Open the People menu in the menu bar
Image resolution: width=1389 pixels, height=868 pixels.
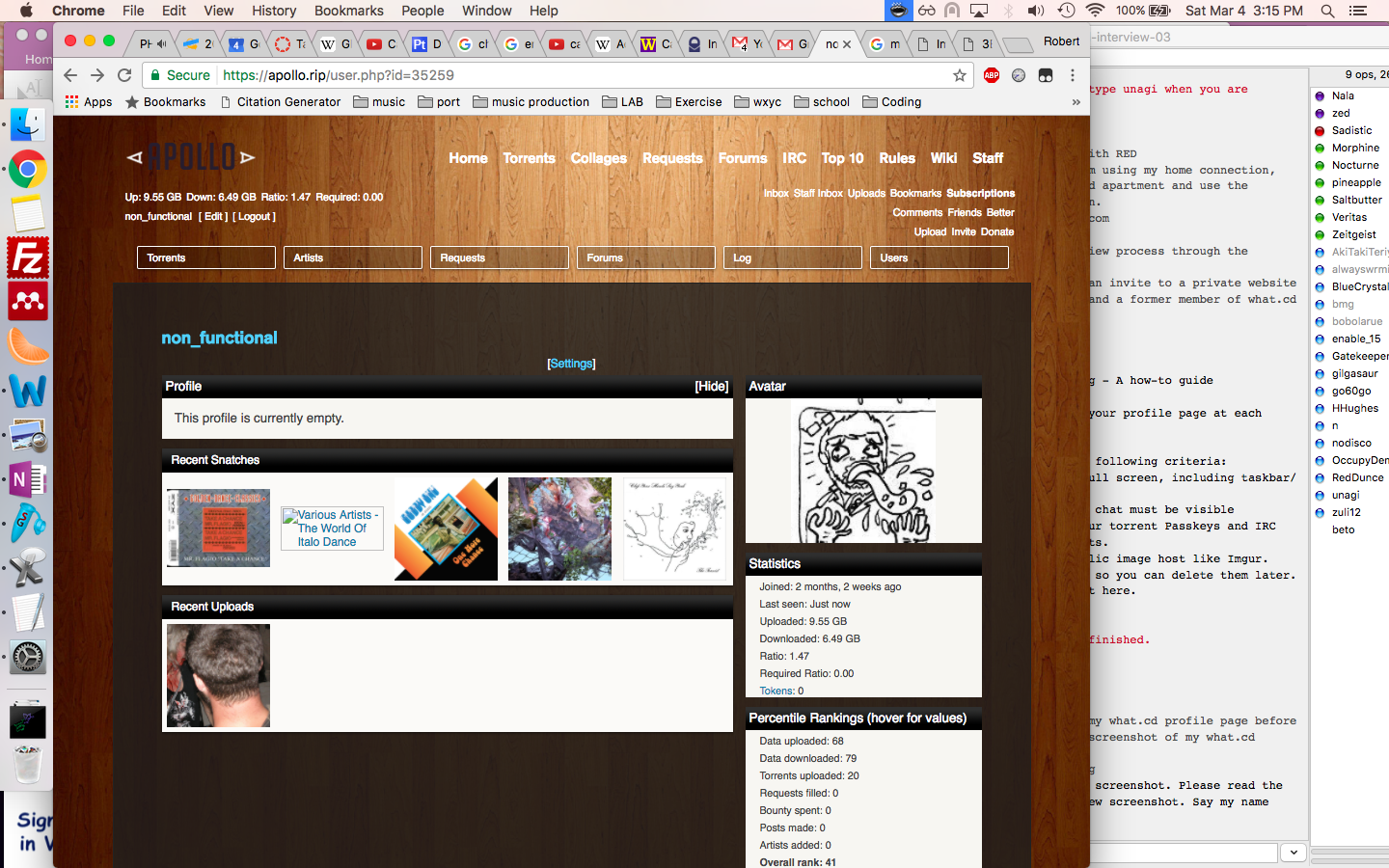tap(422, 11)
